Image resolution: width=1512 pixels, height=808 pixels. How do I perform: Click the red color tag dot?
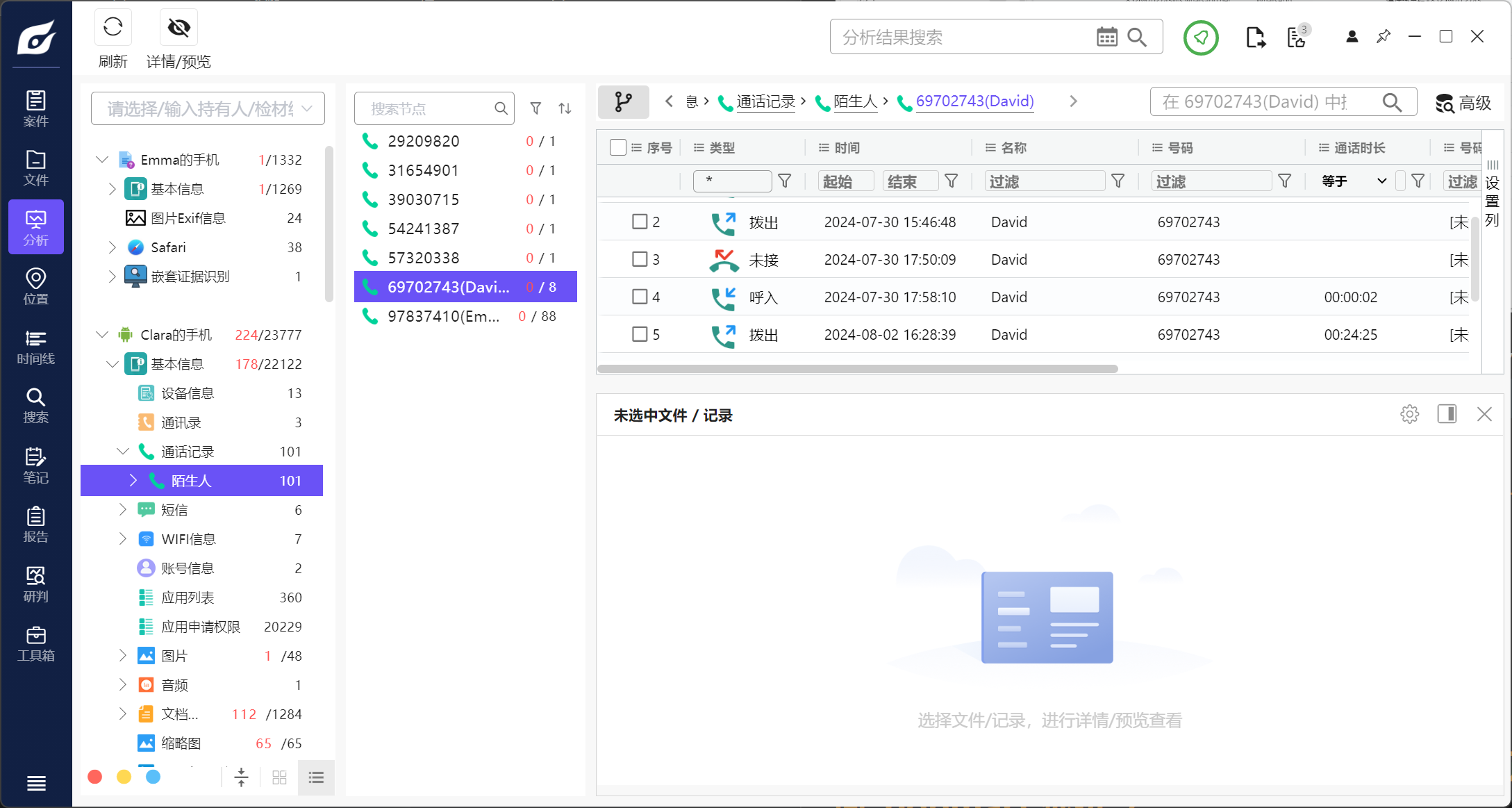point(95,777)
